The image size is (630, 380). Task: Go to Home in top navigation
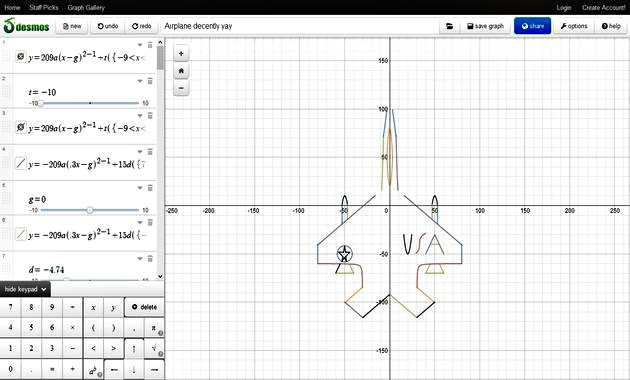click(12, 8)
